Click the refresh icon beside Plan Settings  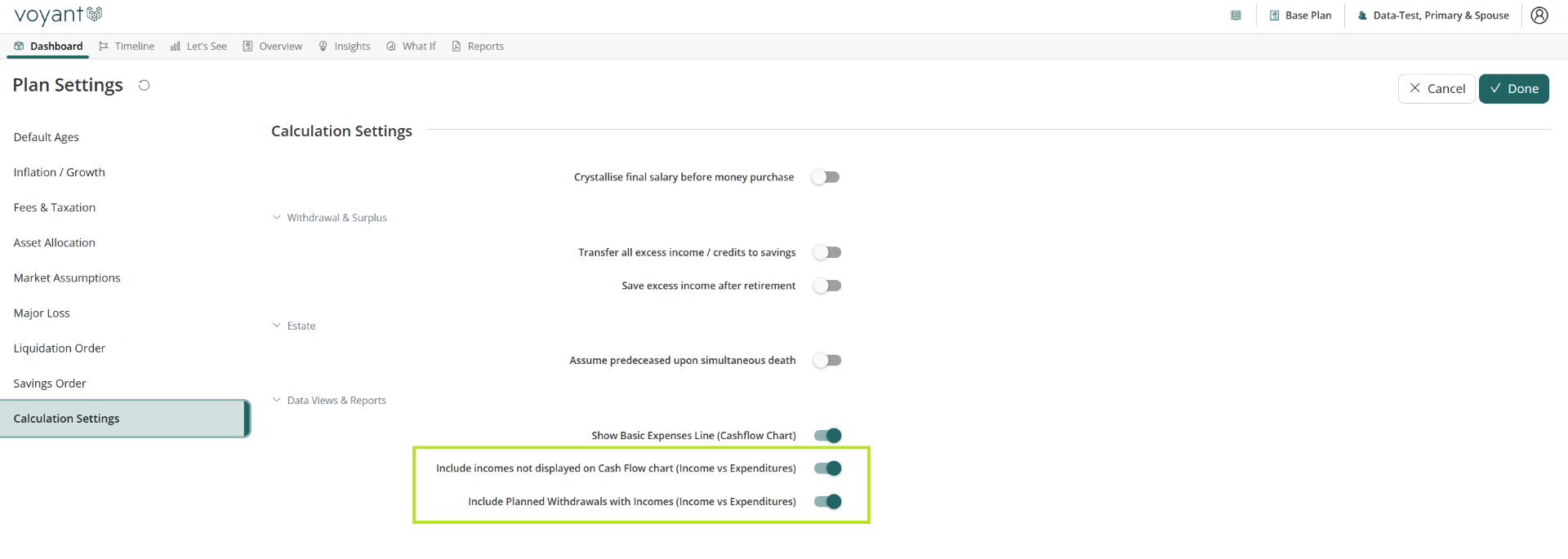coord(145,86)
